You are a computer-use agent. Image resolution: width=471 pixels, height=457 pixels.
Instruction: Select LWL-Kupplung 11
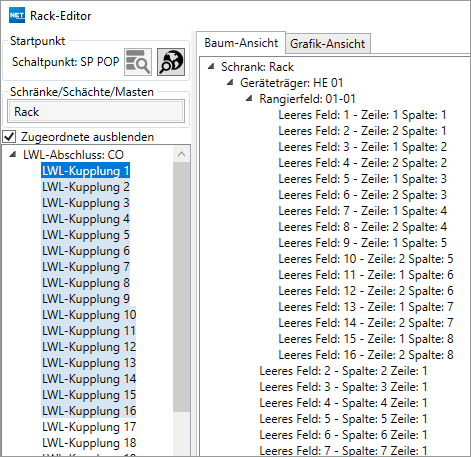tap(89, 331)
